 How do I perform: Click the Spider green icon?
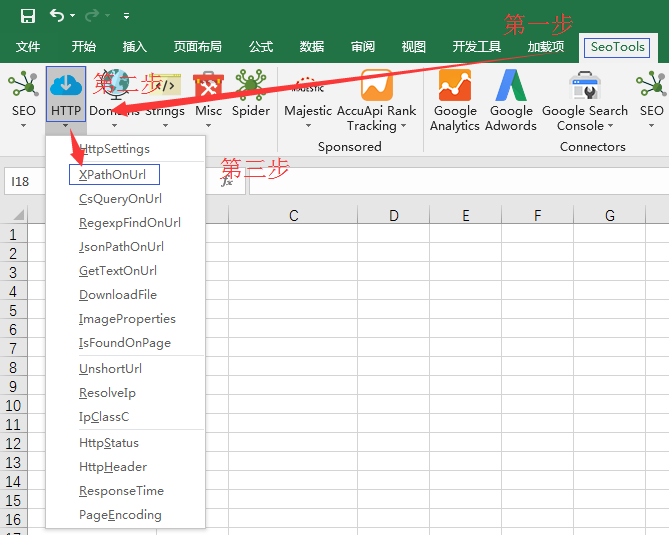(250, 84)
